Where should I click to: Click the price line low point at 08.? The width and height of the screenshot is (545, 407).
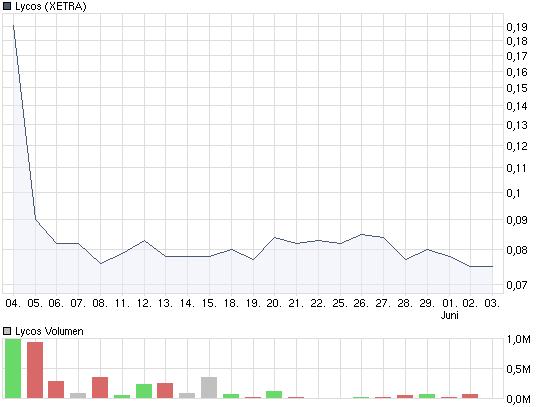[100, 263]
